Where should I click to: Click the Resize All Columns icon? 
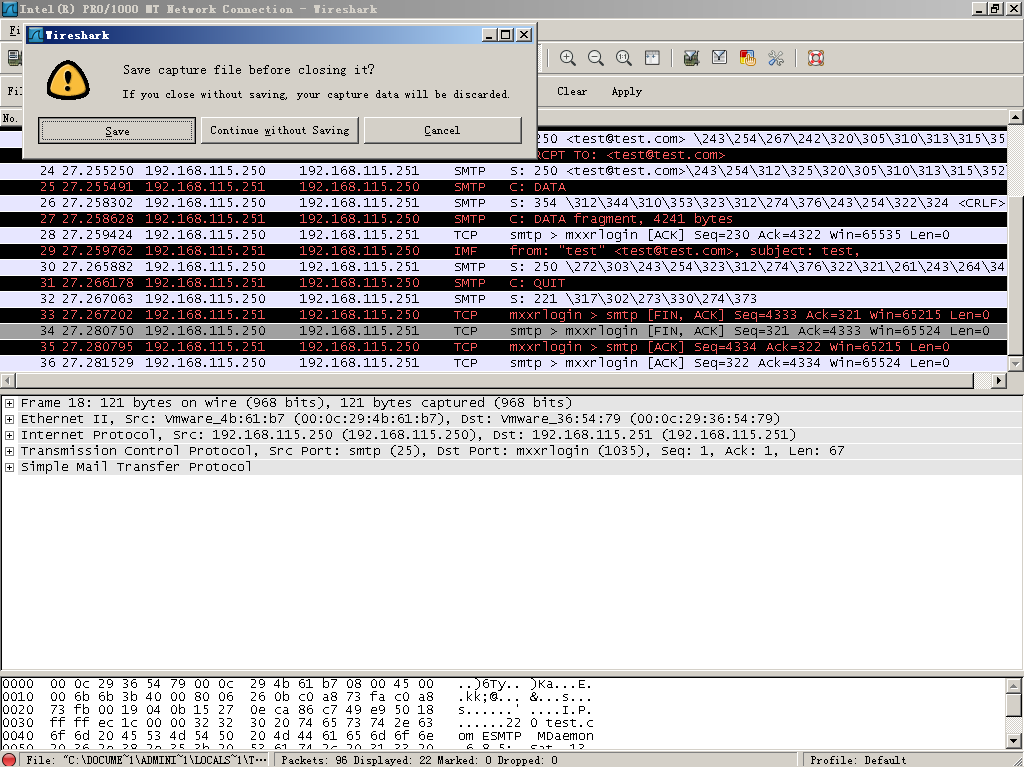652,58
